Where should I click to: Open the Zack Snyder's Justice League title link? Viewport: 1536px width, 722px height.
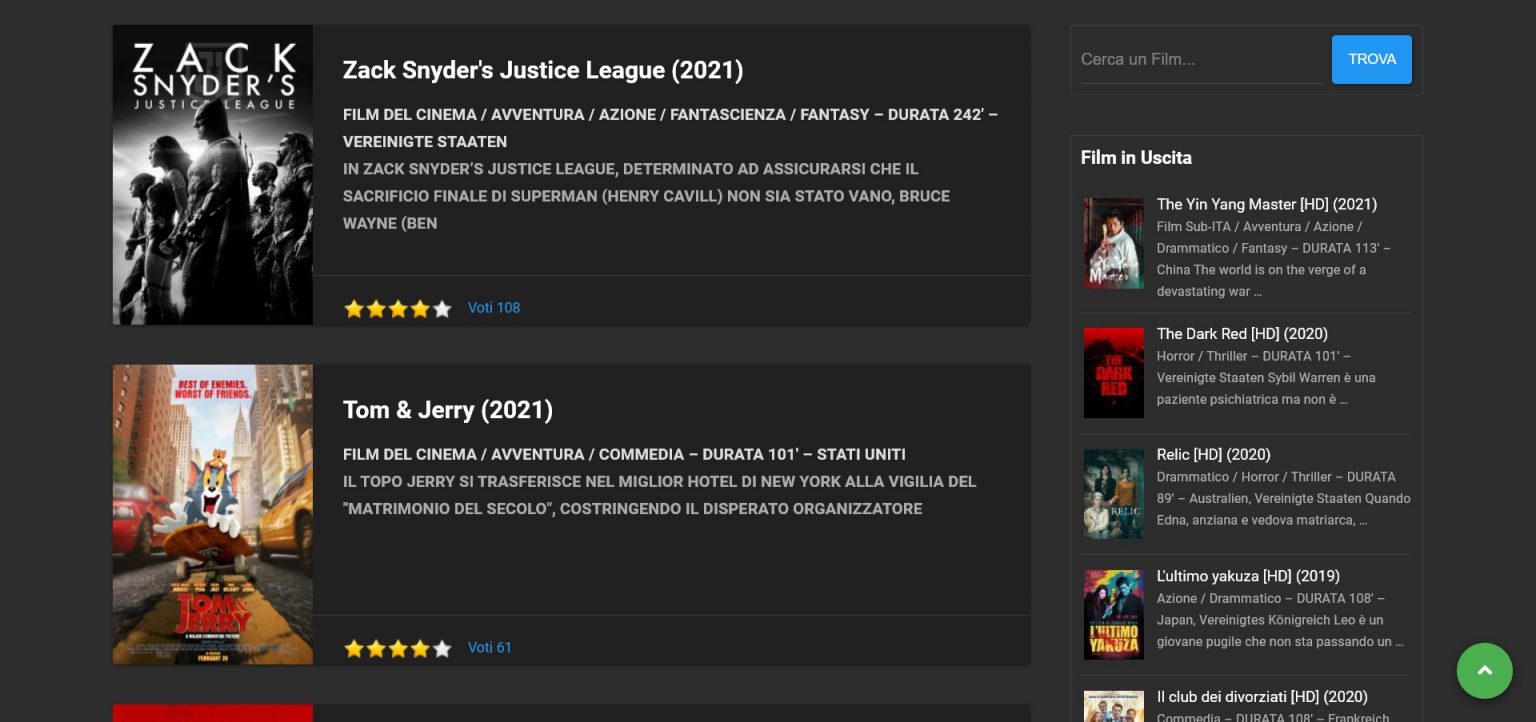click(x=543, y=70)
